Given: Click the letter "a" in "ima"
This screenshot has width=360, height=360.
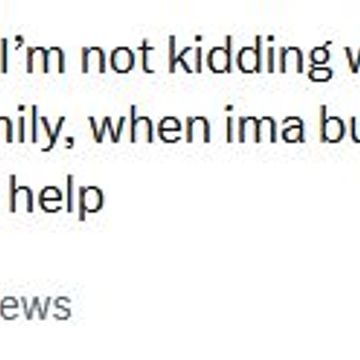Looking at the screenshot, I should click(x=292, y=131).
